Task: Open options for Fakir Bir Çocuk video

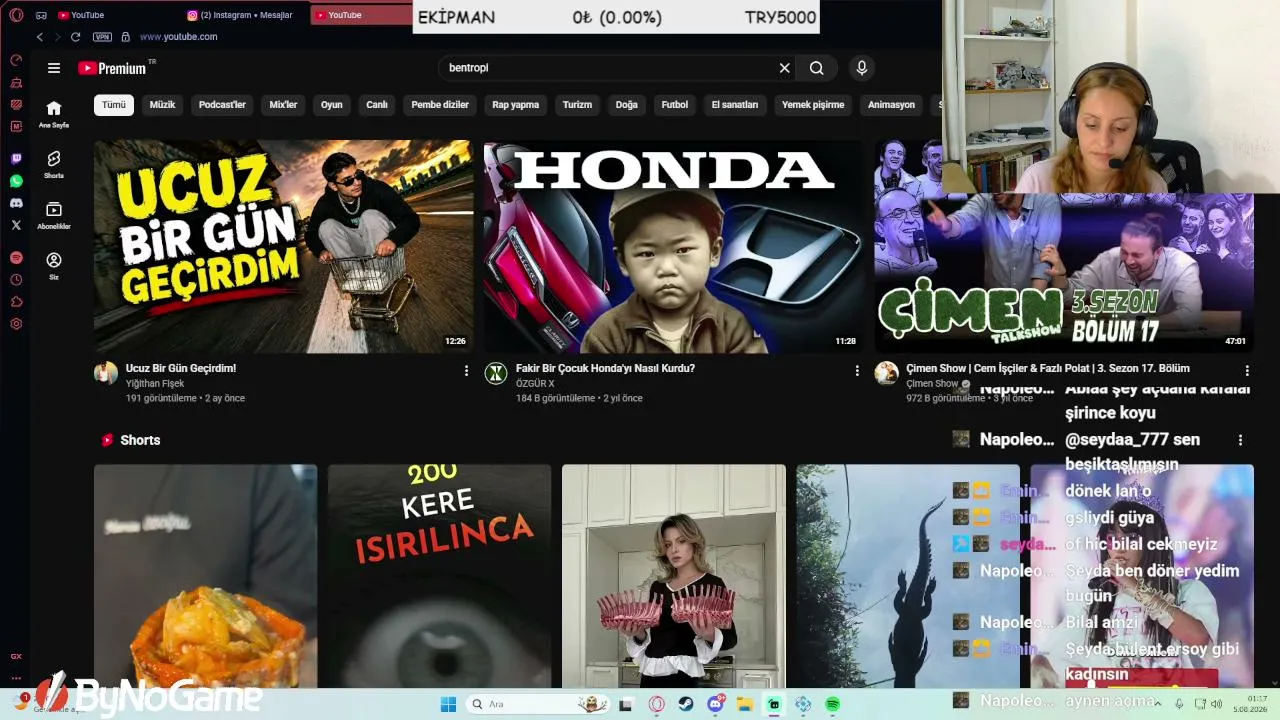Action: point(857,370)
